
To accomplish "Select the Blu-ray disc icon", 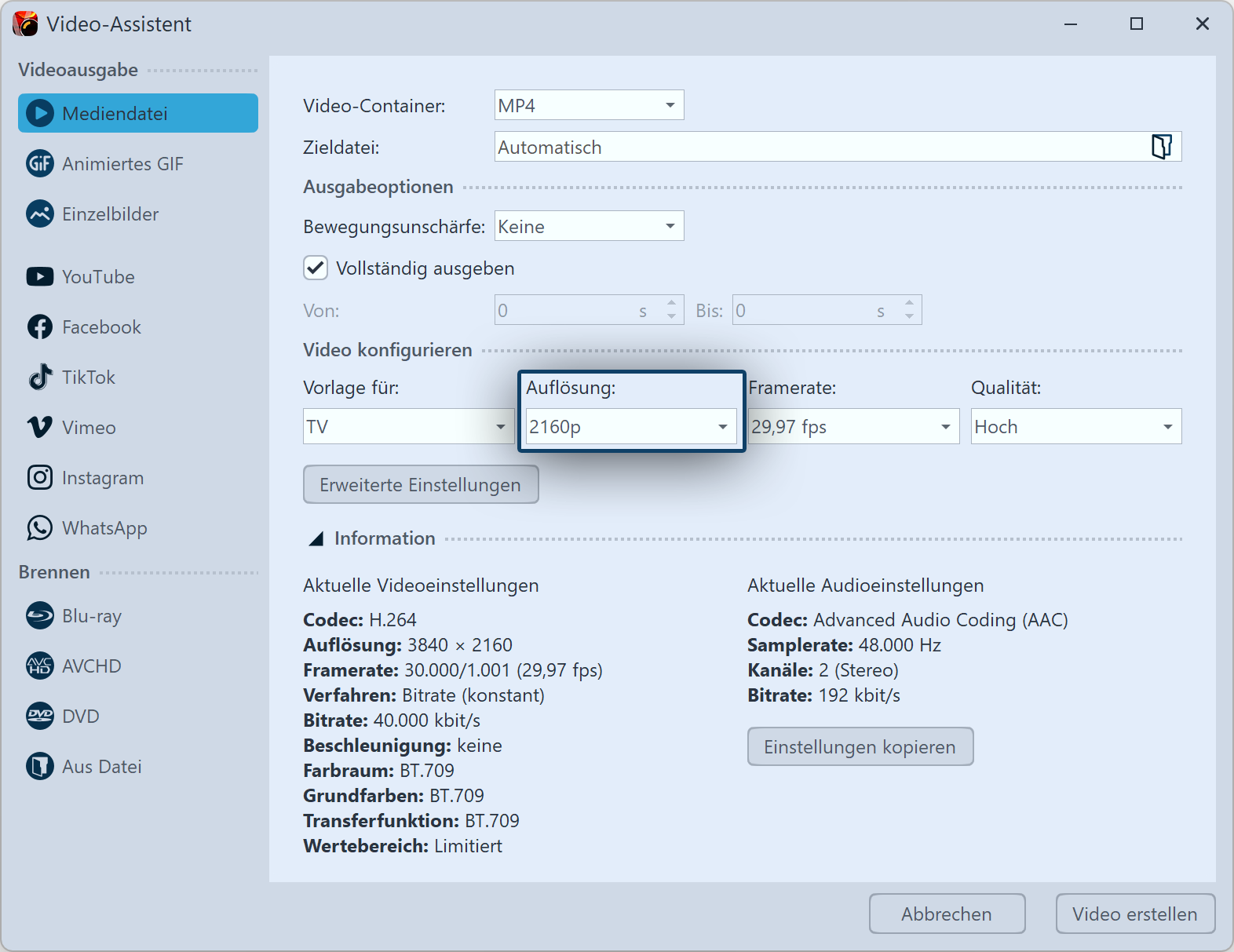I will tap(39, 616).
